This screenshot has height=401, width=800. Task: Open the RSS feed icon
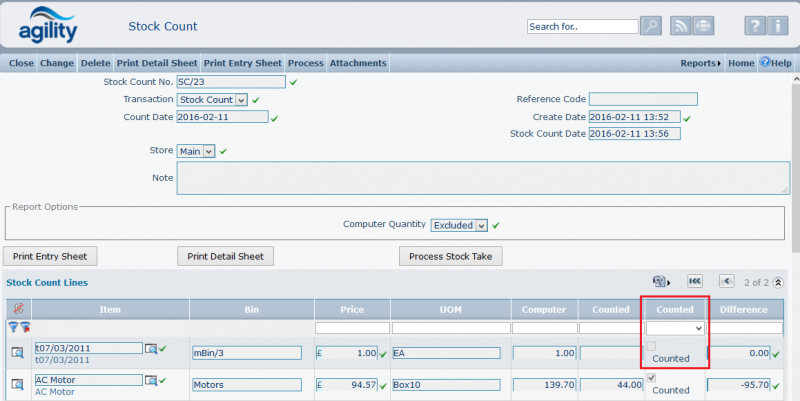682,26
